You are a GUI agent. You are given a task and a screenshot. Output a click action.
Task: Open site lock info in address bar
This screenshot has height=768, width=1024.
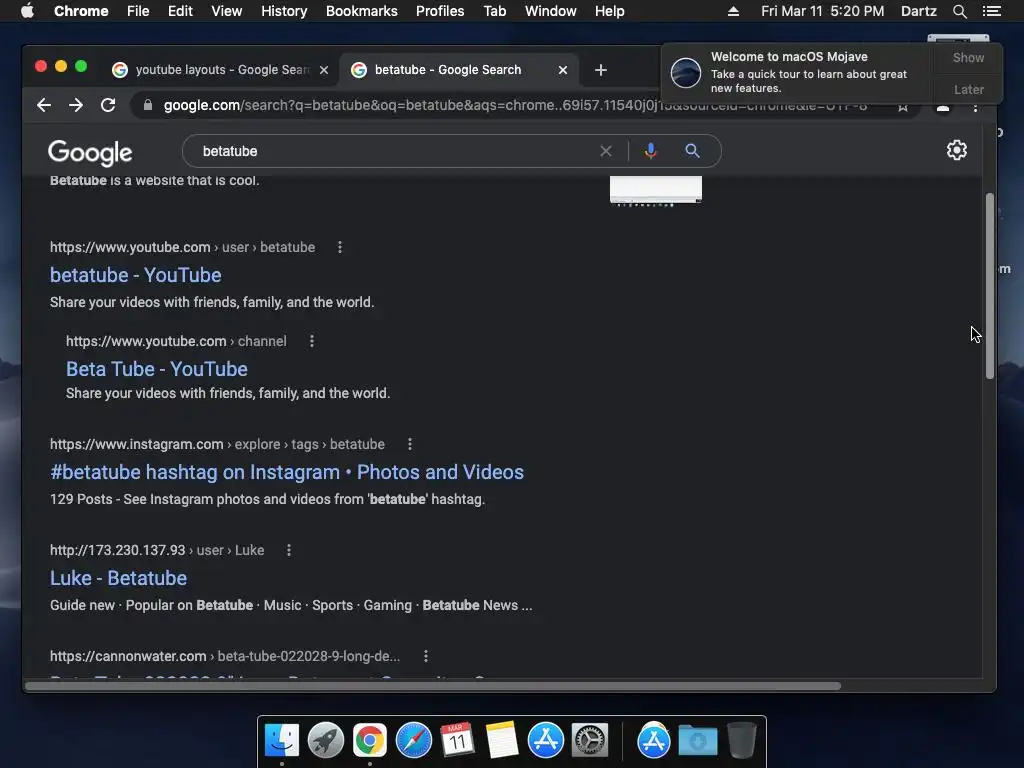coord(148,105)
